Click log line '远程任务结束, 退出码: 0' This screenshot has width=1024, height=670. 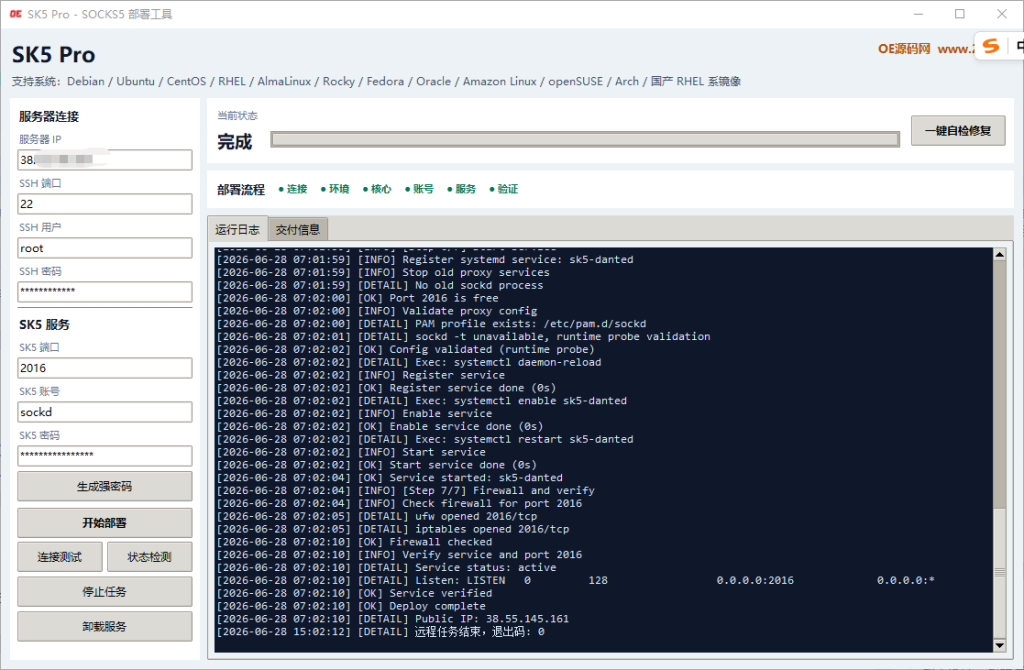coord(479,632)
